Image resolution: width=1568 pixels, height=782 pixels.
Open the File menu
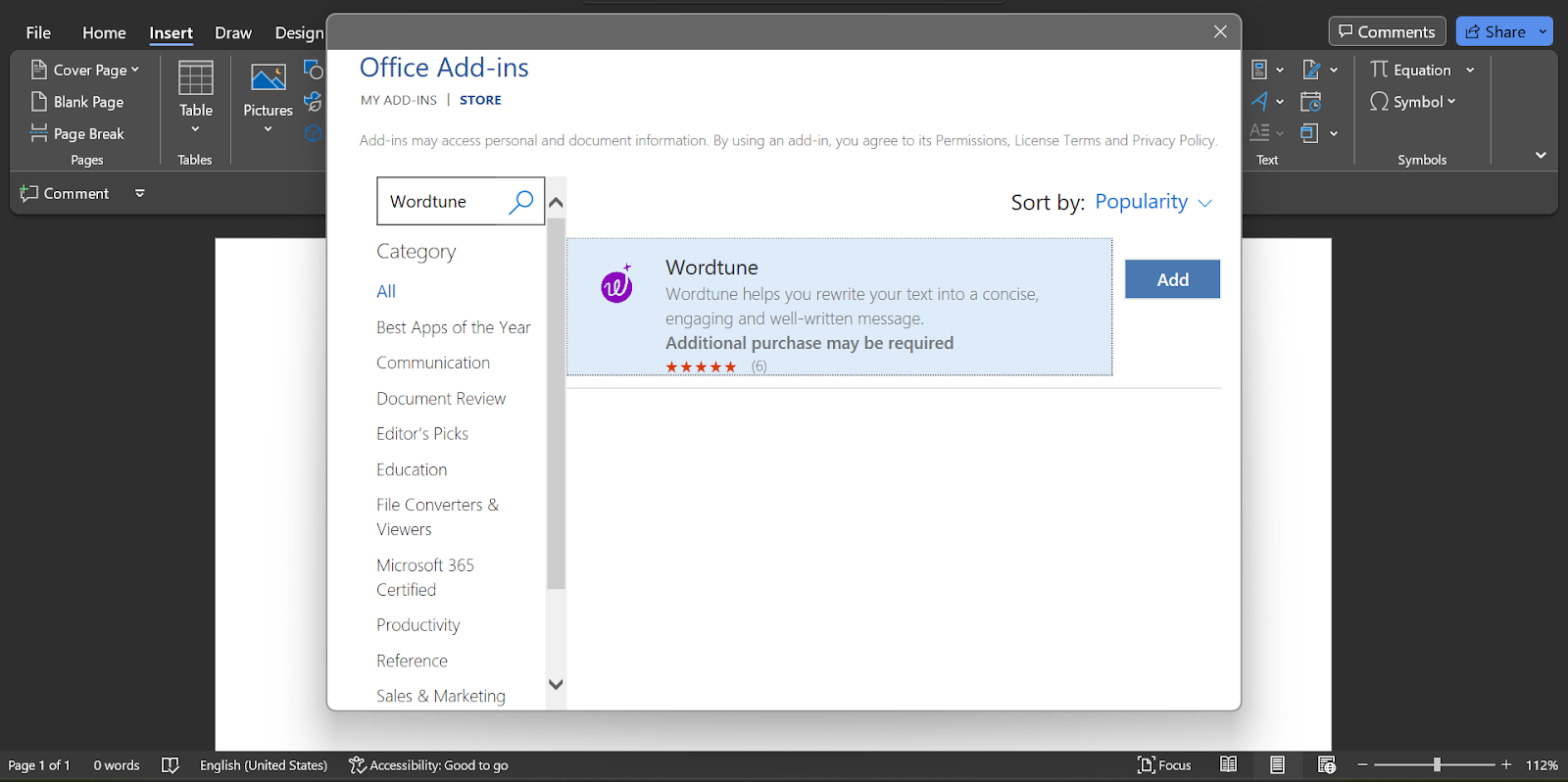tap(38, 32)
